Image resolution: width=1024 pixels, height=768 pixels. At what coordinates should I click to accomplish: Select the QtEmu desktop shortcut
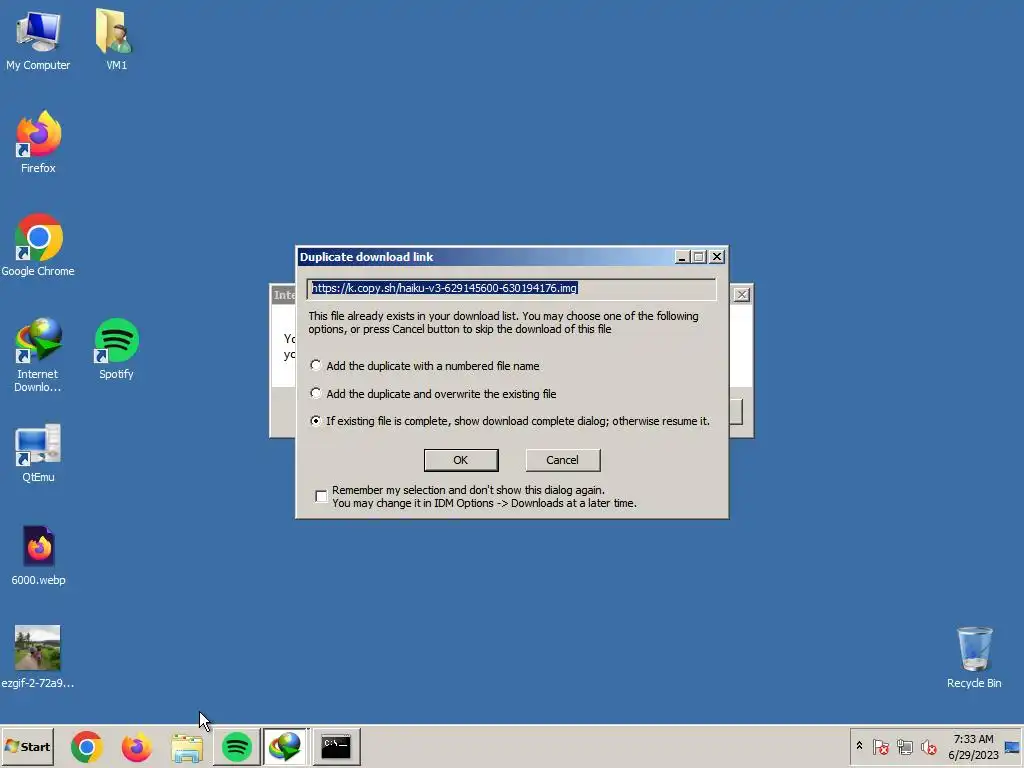pyautogui.click(x=38, y=453)
